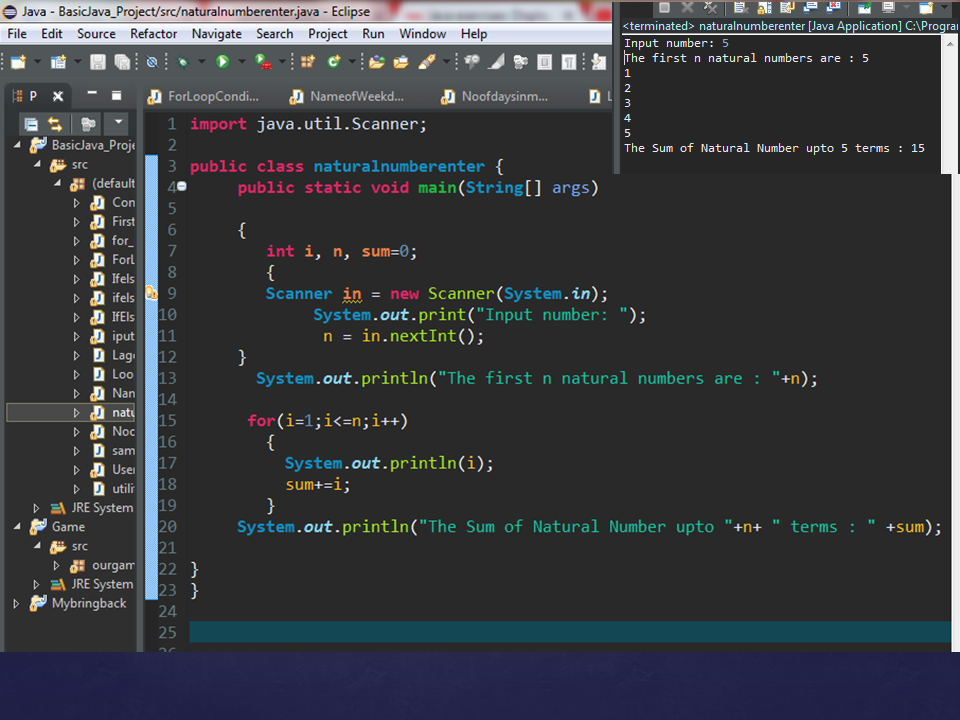
Task: Save the current file
Action: 97,62
